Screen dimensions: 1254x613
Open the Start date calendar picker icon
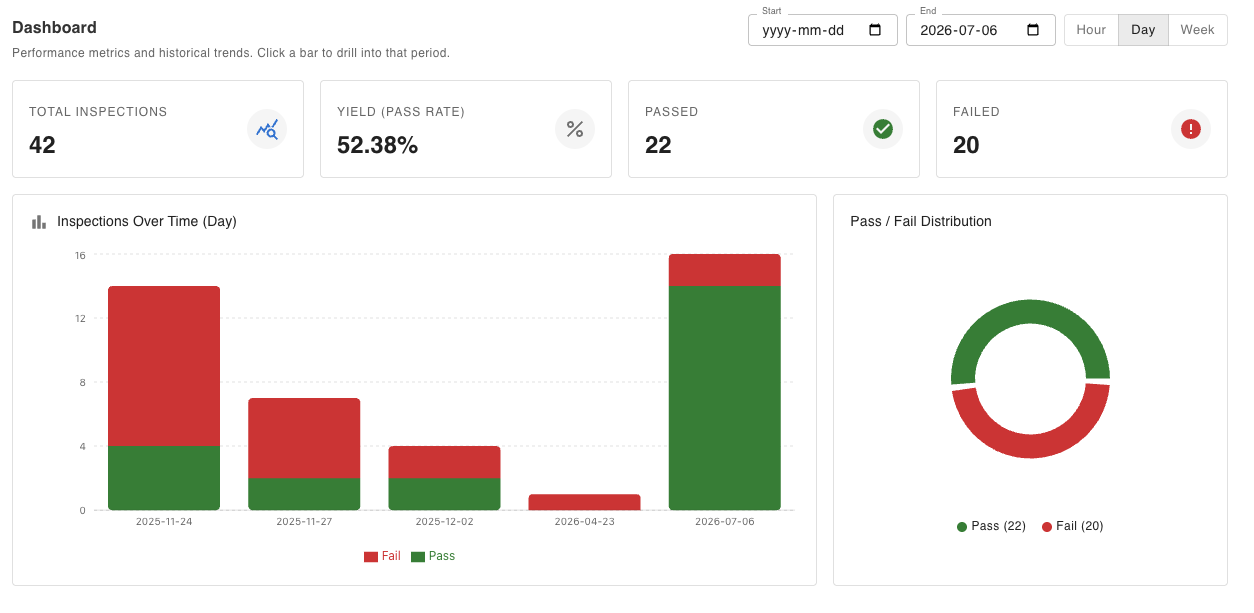click(x=875, y=30)
